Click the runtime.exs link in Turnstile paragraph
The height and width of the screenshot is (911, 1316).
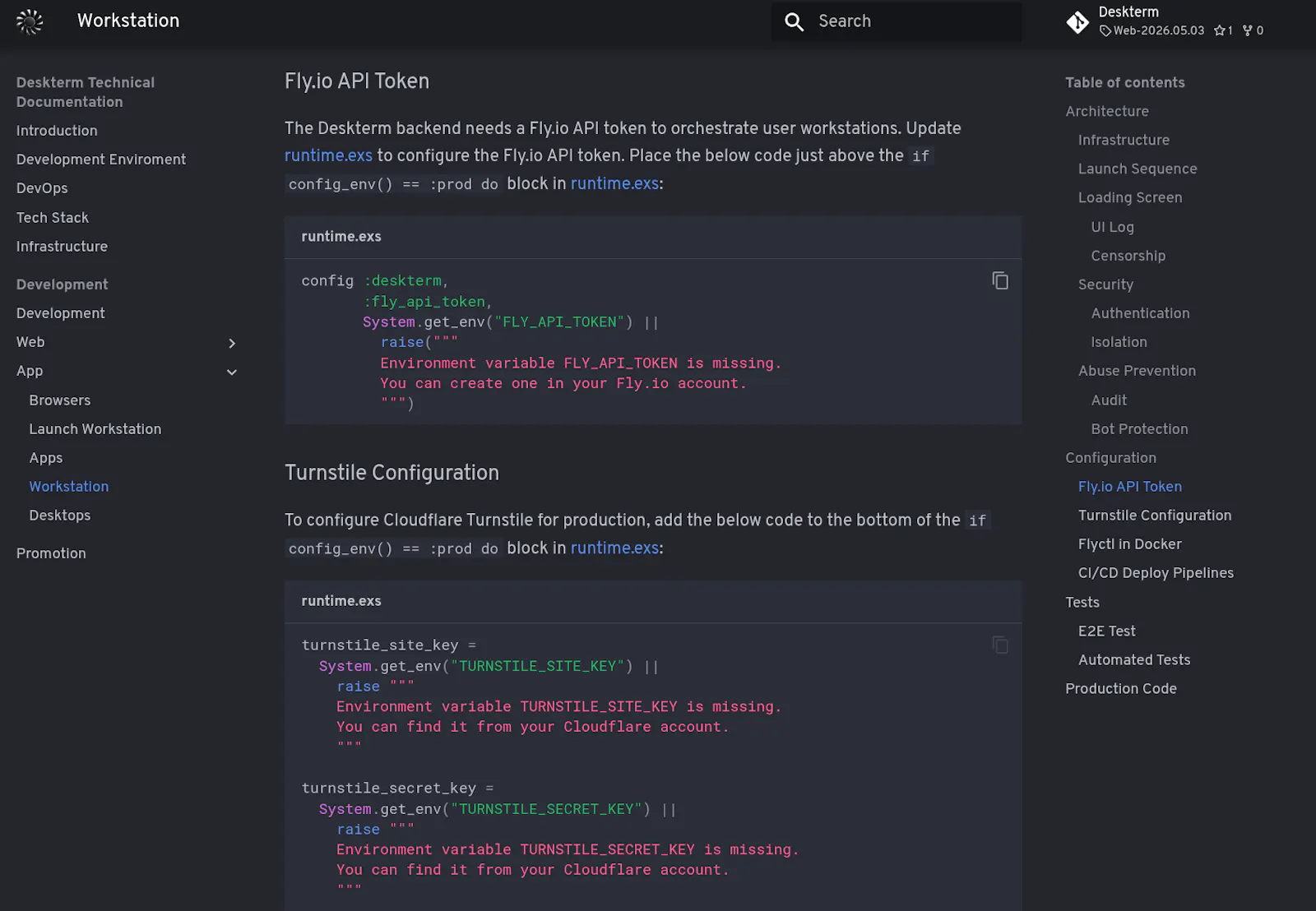point(614,548)
